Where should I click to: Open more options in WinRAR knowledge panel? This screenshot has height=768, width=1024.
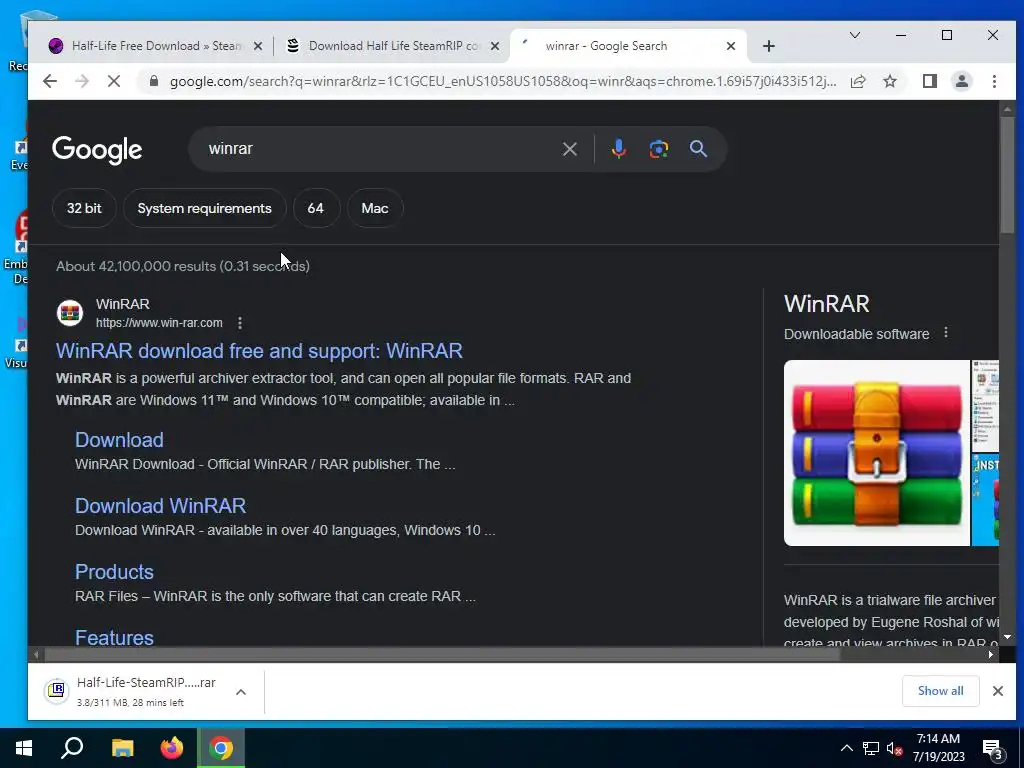pos(946,333)
